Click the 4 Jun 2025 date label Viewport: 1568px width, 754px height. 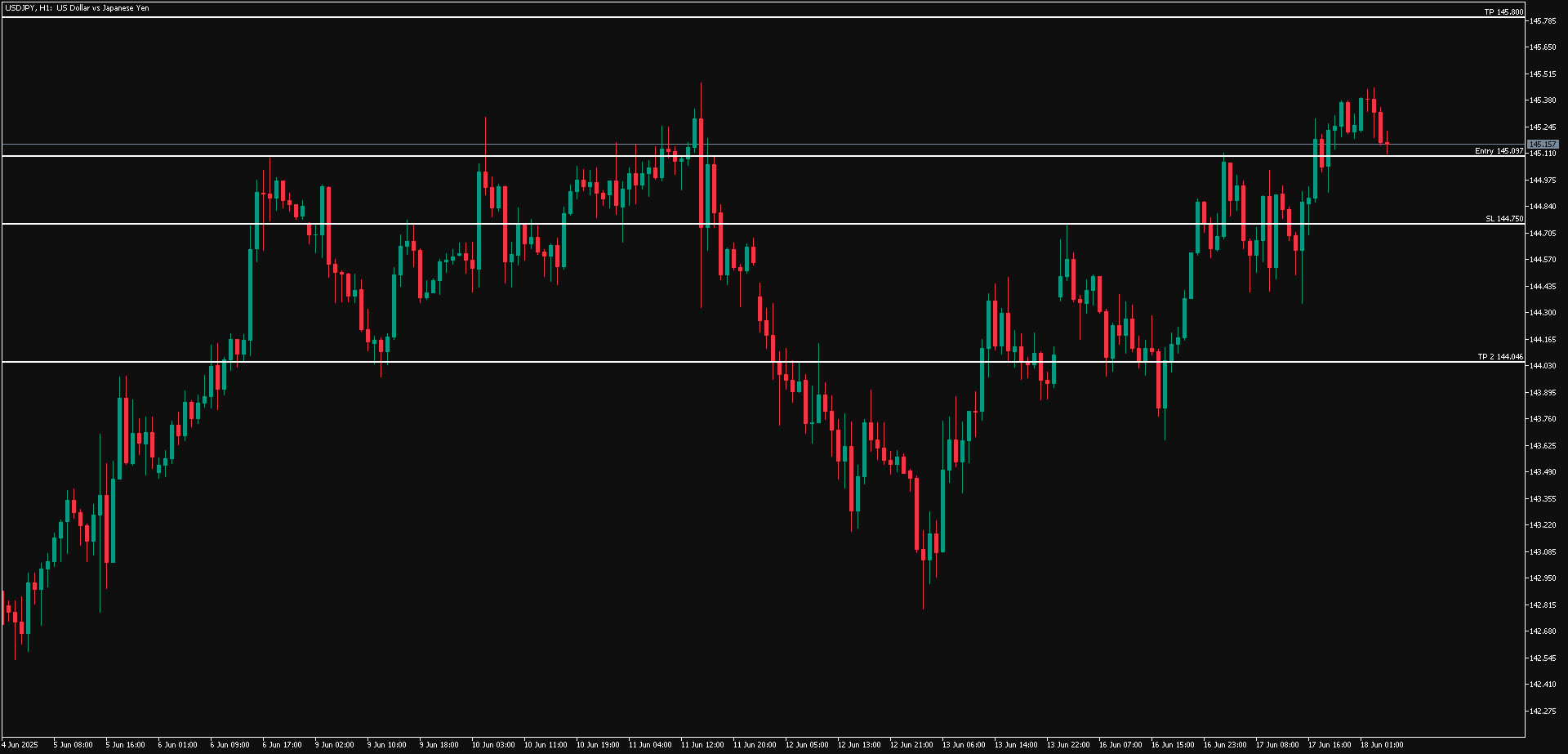coord(20,745)
